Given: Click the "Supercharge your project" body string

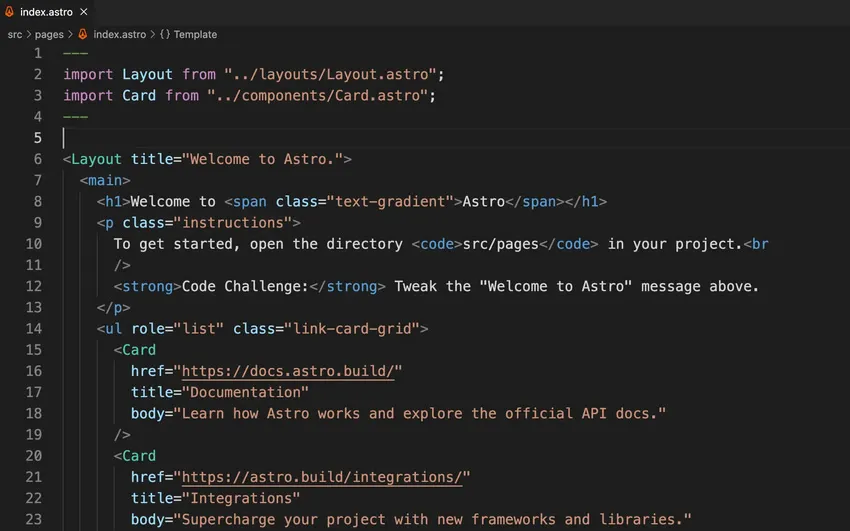Looking at the screenshot, I should point(433,520).
